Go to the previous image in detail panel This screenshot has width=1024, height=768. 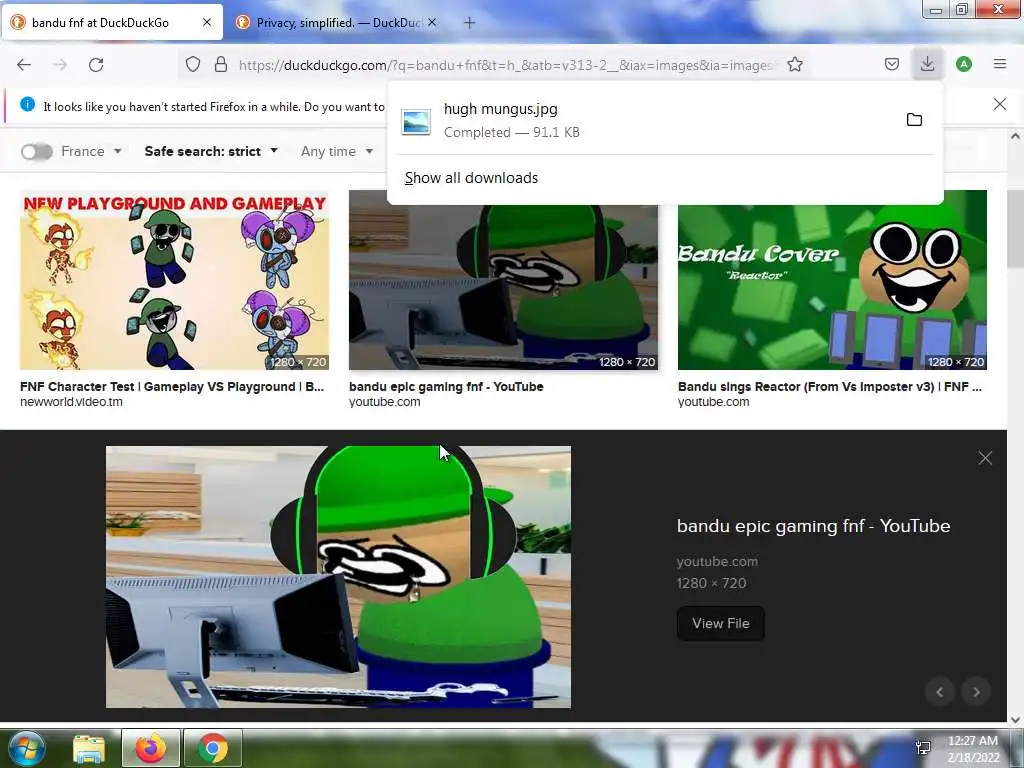(x=940, y=692)
